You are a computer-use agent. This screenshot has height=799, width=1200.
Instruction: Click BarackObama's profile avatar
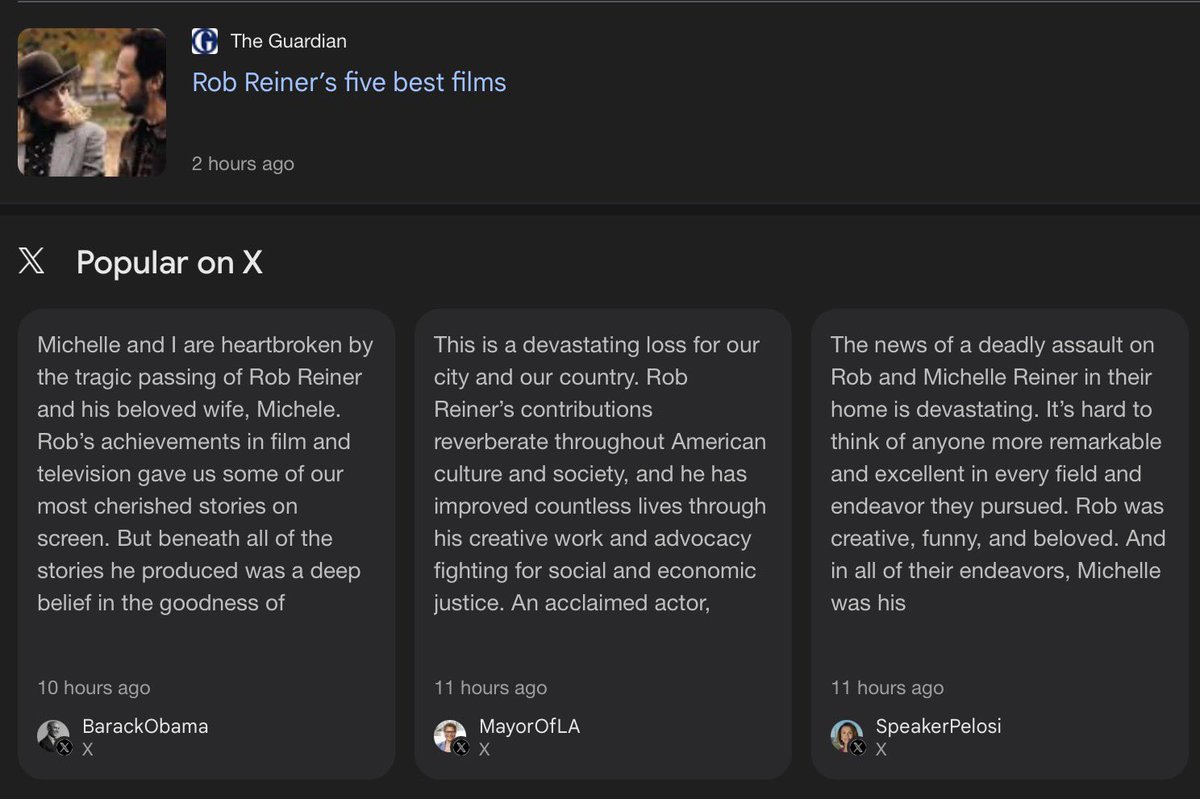(54, 736)
